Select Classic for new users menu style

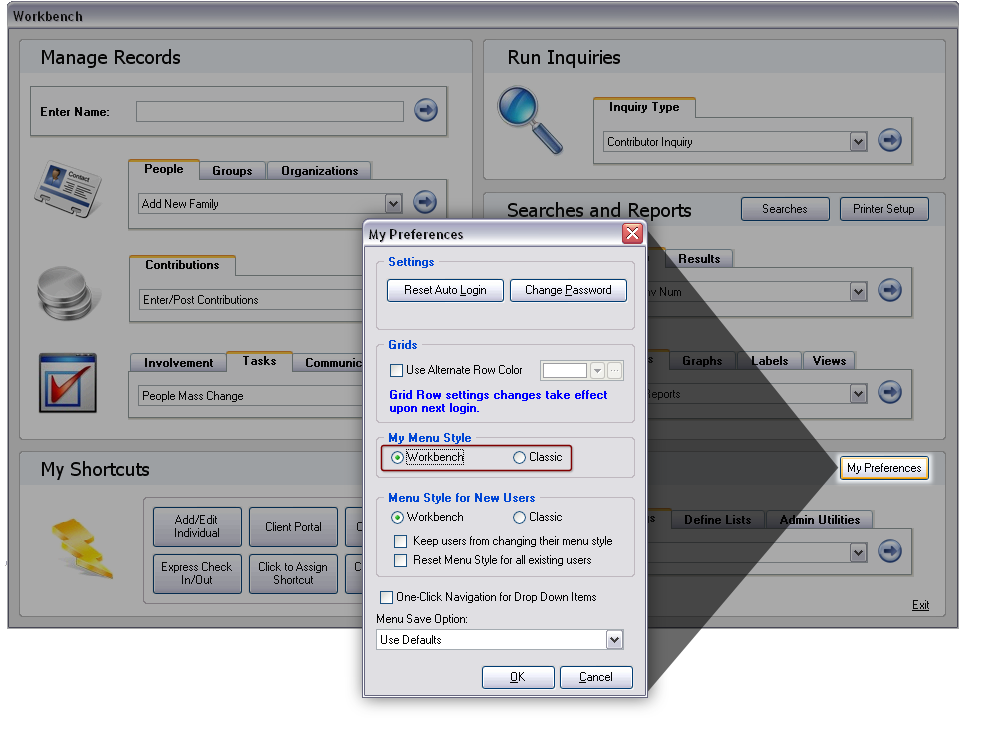(519, 517)
